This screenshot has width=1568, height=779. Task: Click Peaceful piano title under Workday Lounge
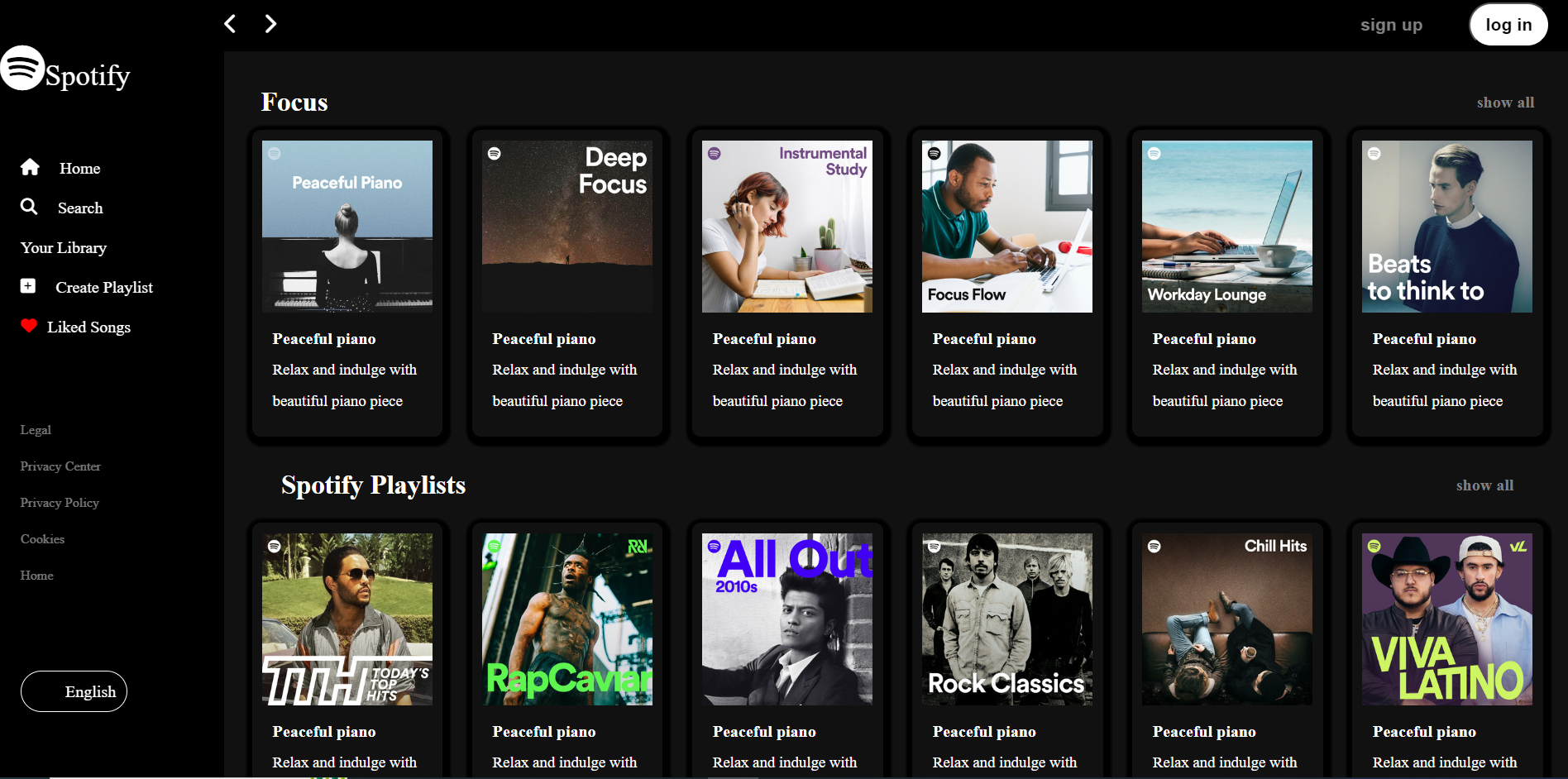click(x=1204, y=339)
